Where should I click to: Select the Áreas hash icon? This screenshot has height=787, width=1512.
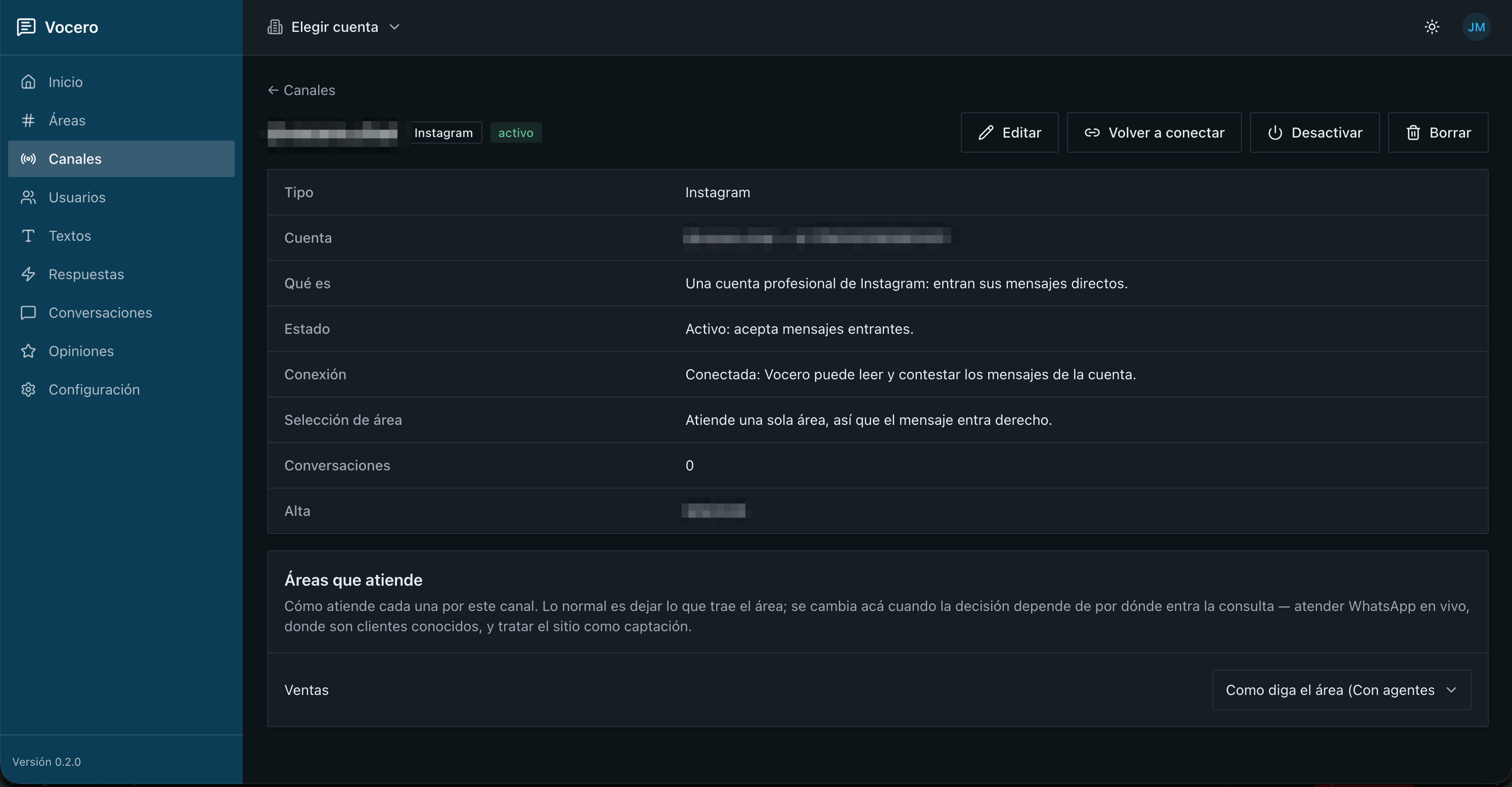28,120
